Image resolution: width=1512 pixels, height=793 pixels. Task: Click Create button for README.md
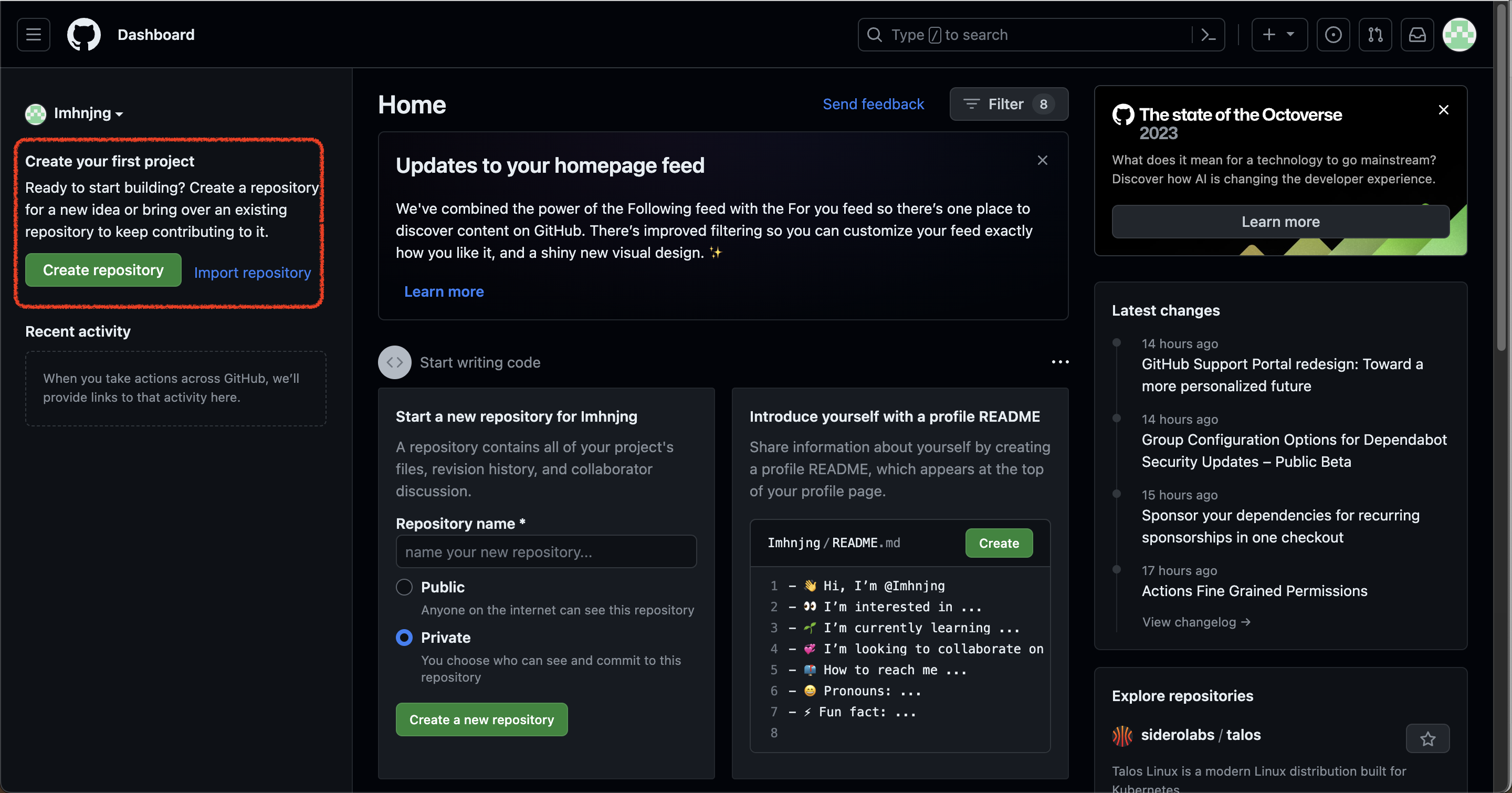[x=999, y=543]
